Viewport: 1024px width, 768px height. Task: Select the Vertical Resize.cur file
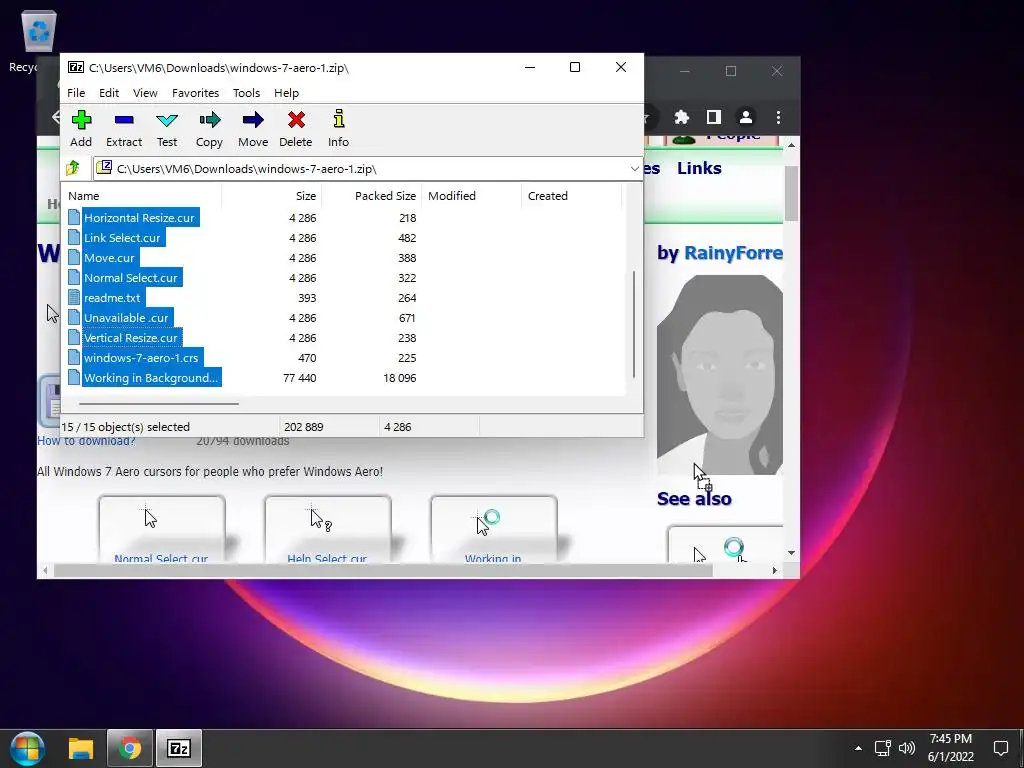(x=131, y=338)
